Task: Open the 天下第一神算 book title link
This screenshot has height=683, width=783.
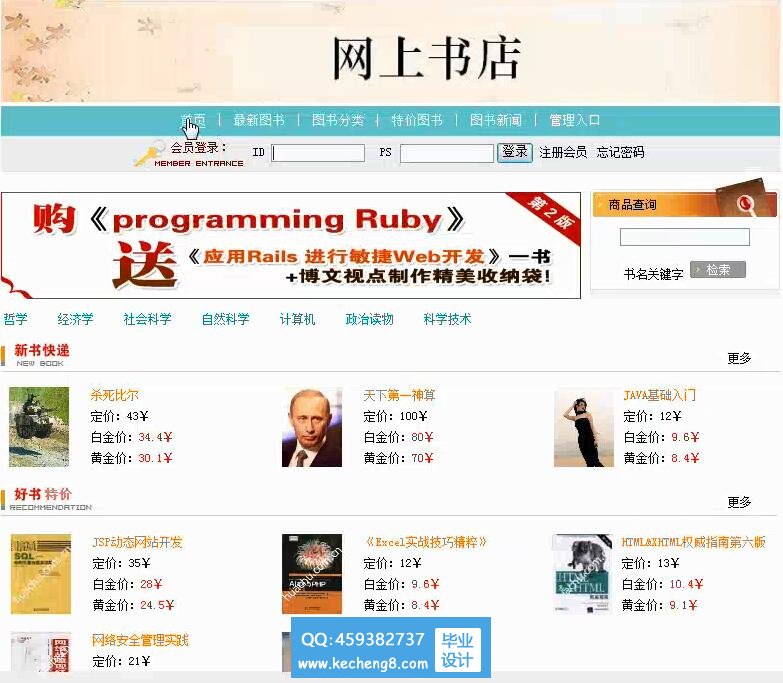Action: [399, 395]
